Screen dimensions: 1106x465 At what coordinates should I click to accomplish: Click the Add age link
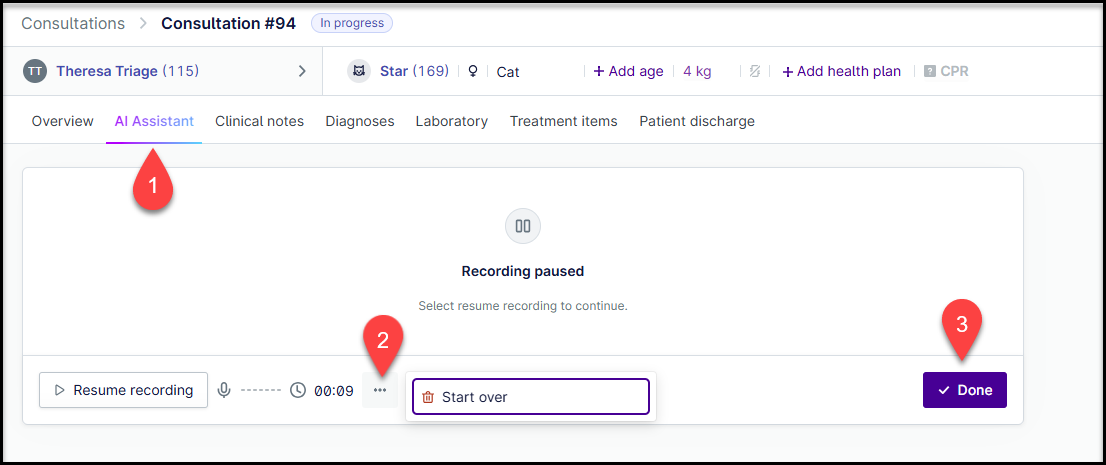tap(628, 71)
